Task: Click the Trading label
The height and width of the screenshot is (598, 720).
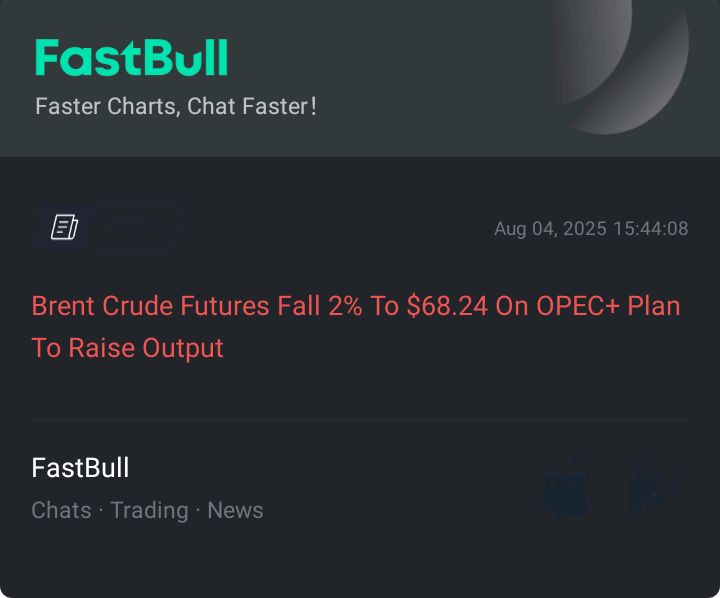Action: [150, 510]
